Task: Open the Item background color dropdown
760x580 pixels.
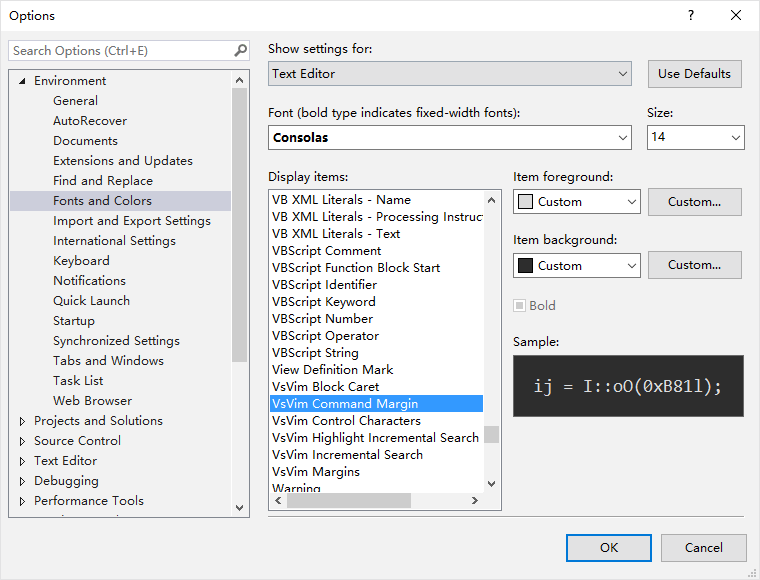Action: coord(576,266)
